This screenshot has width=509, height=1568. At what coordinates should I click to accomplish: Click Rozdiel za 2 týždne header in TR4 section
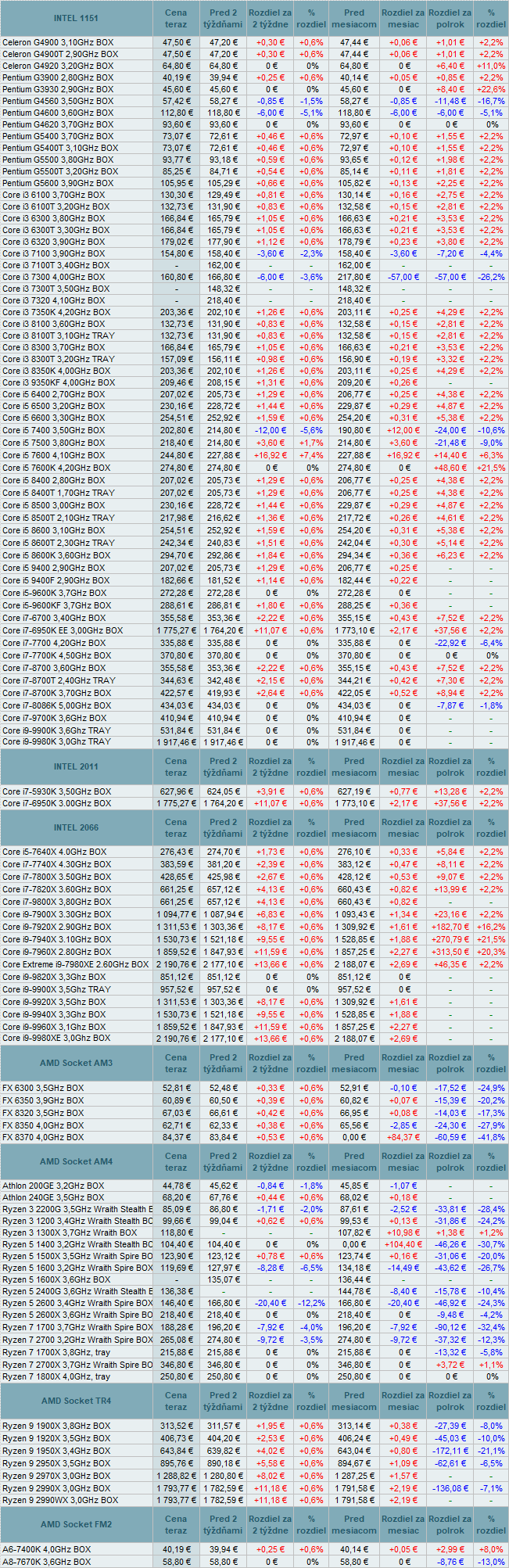(x=271, y=1401)
